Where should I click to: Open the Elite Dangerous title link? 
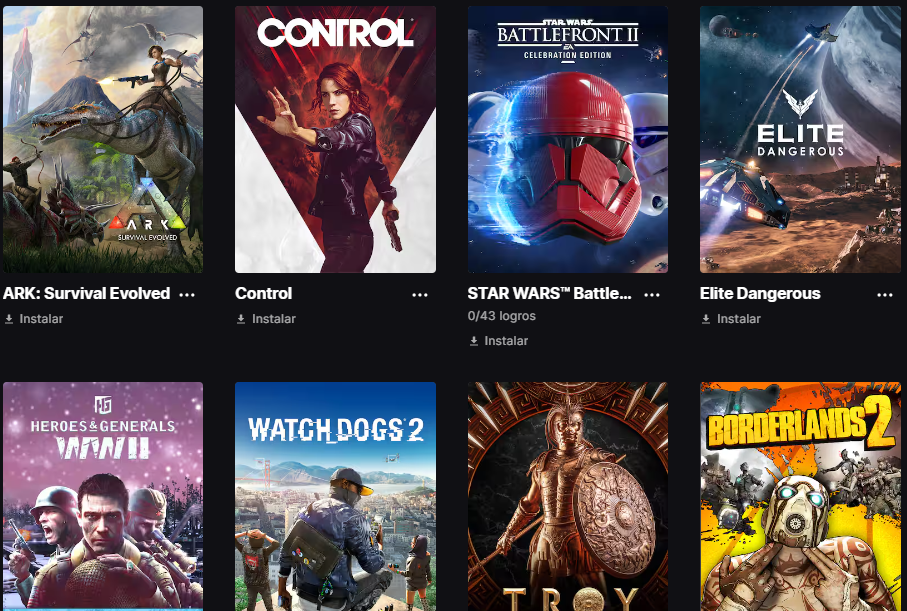click(760, 293)
